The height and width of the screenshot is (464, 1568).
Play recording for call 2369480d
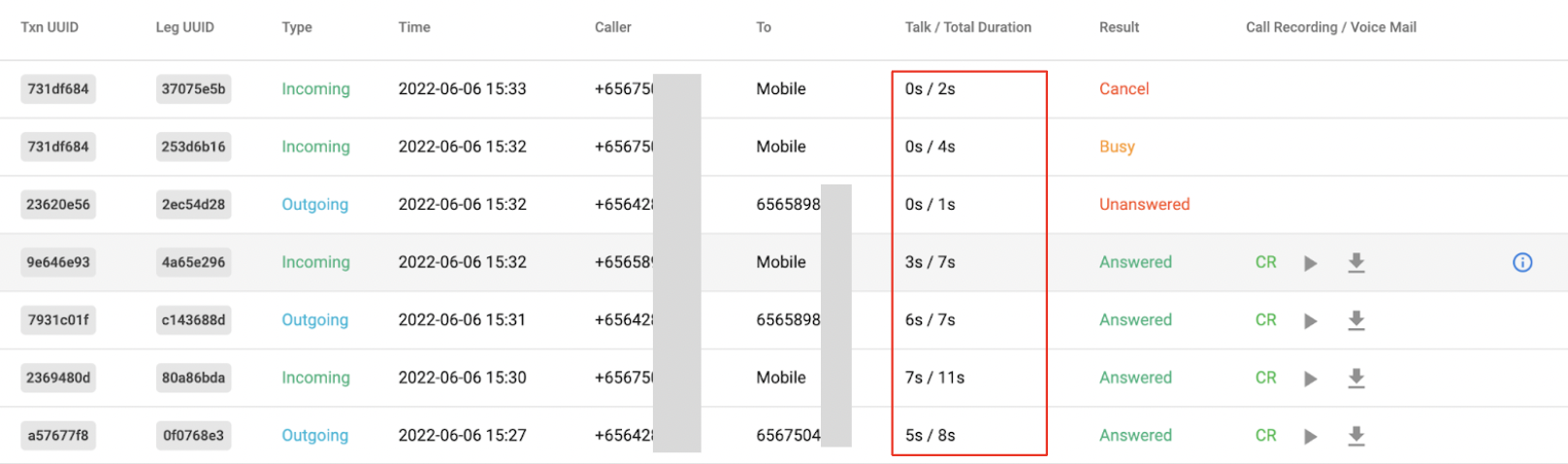(1310, 379)
